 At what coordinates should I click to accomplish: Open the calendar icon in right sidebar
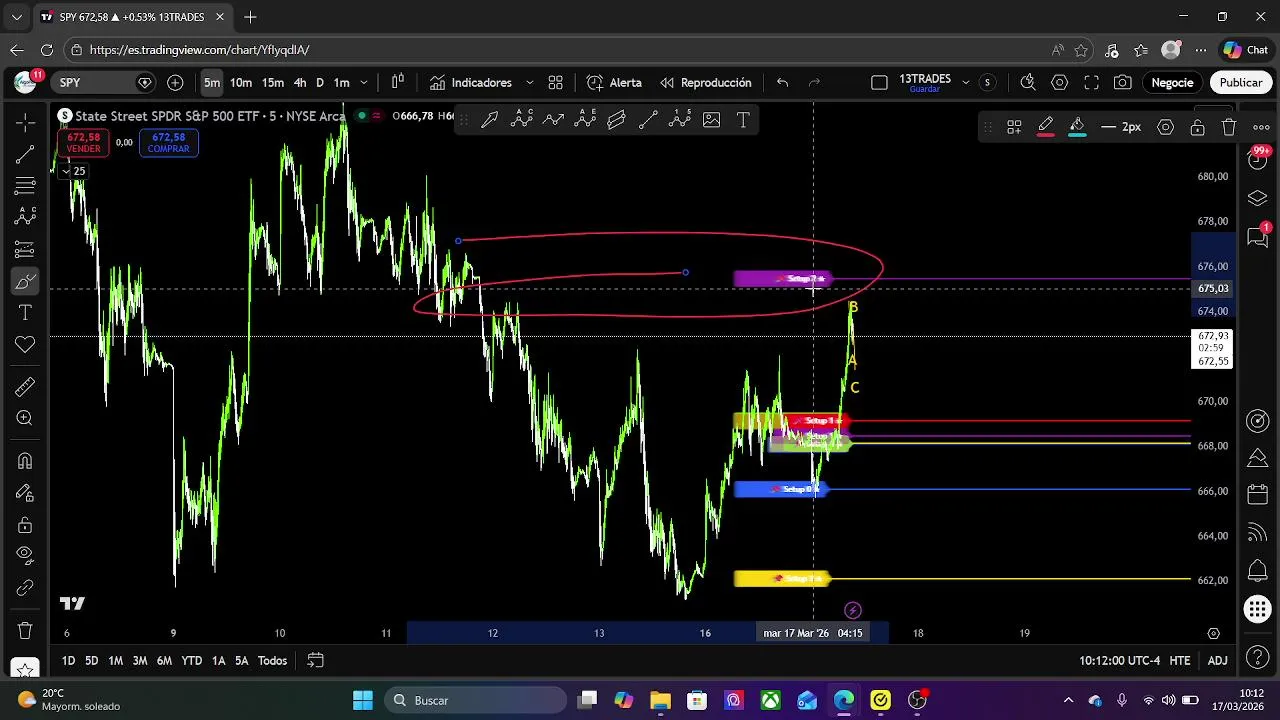[1258, 495]
